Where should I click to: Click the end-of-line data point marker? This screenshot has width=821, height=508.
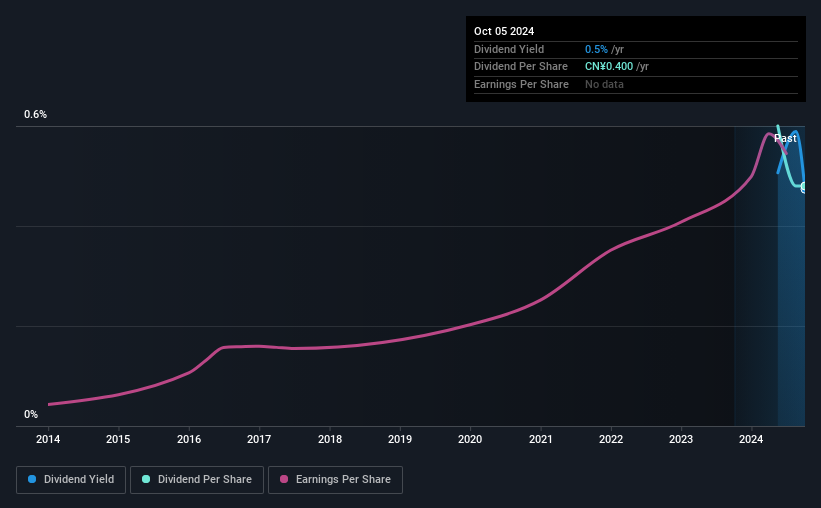pos(803,187)
